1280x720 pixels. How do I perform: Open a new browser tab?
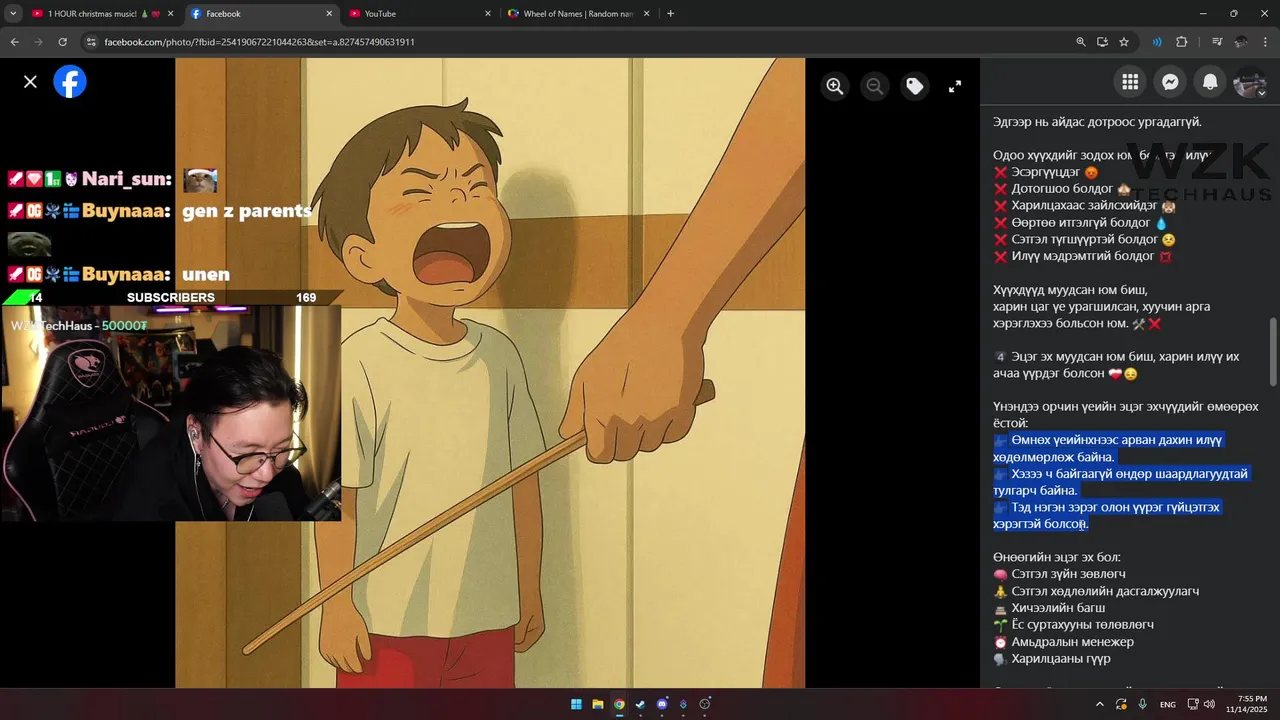pyautogui.click(x=670, y=14)
